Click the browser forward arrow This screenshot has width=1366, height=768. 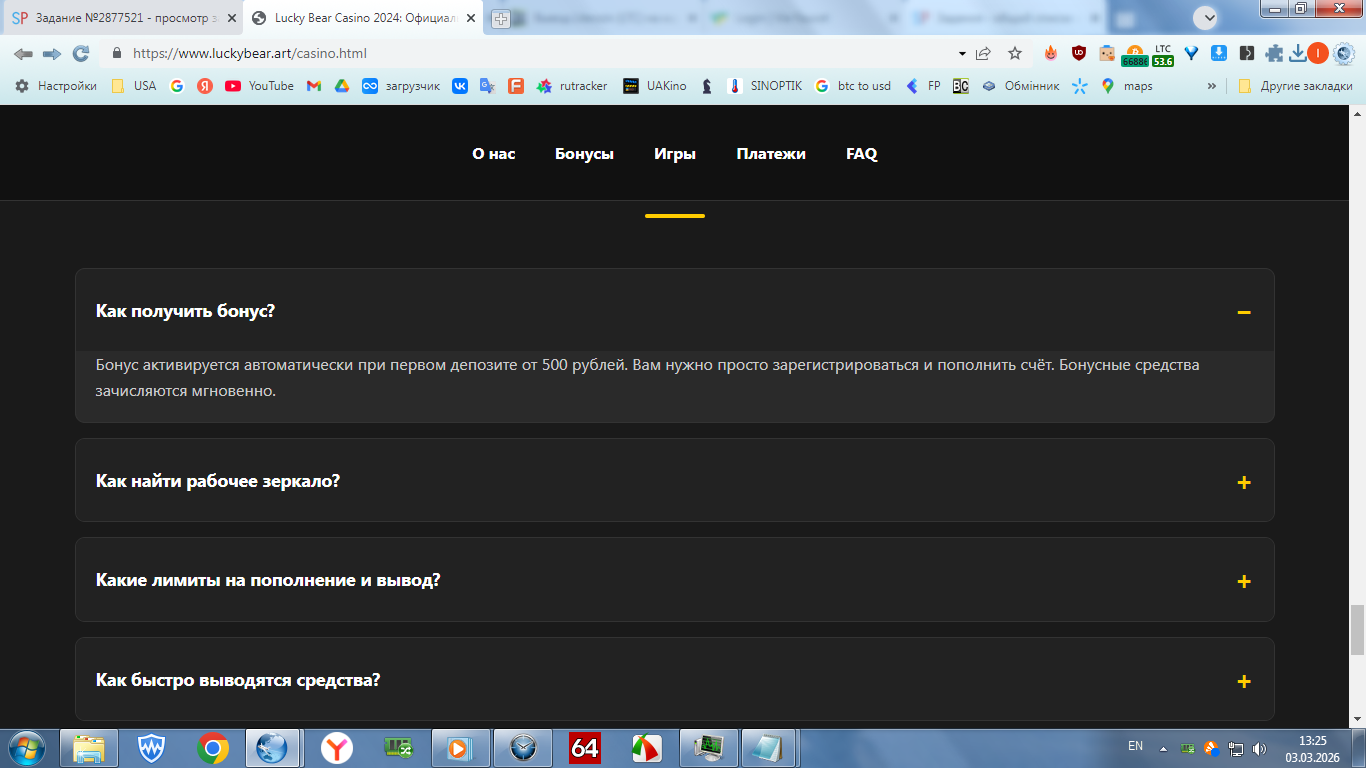click(x=52, y=54)
